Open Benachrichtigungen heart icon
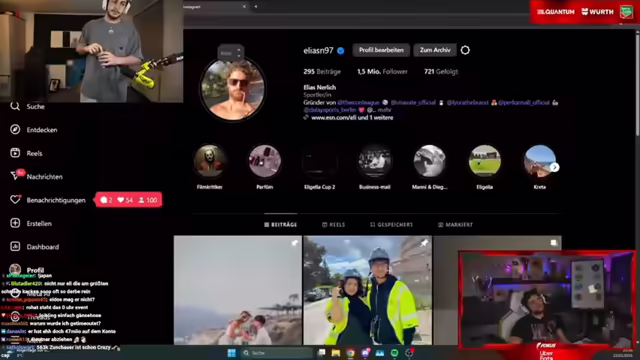The width and height of the screenshot is (640, 360). point(15,200)
